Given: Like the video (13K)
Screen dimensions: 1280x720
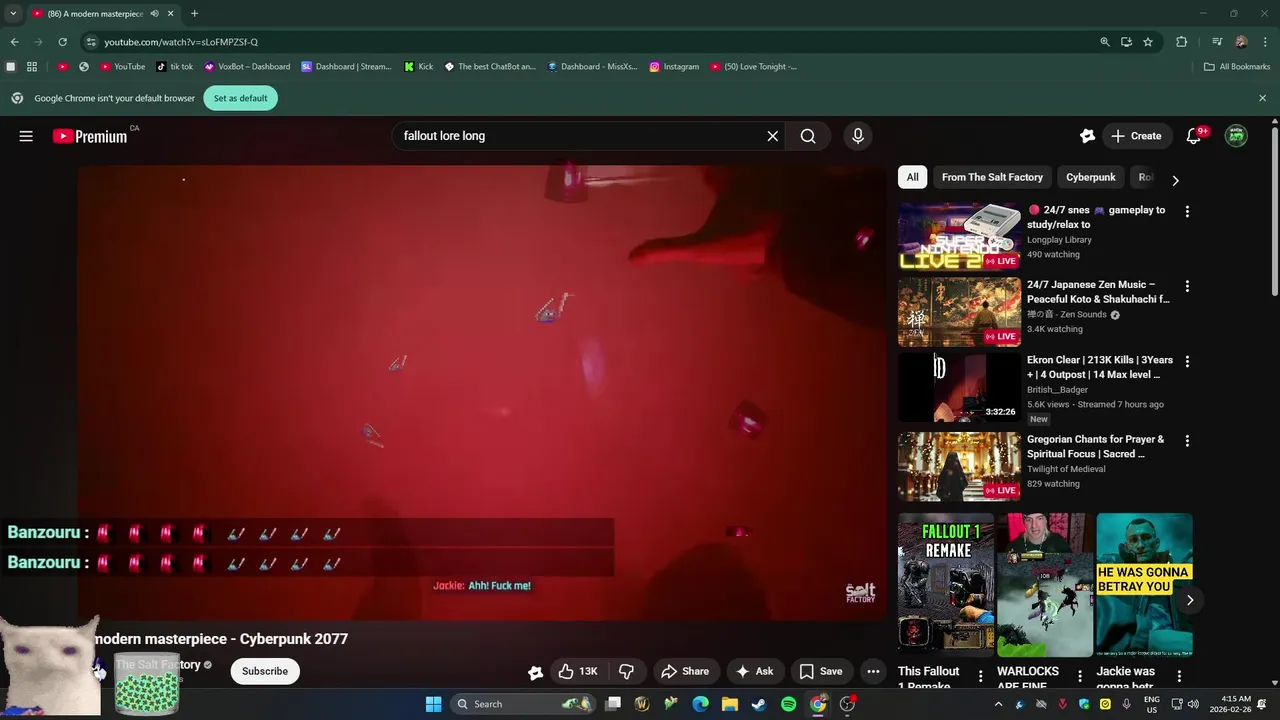Looking at the screenshot, I should coord(578,671).
